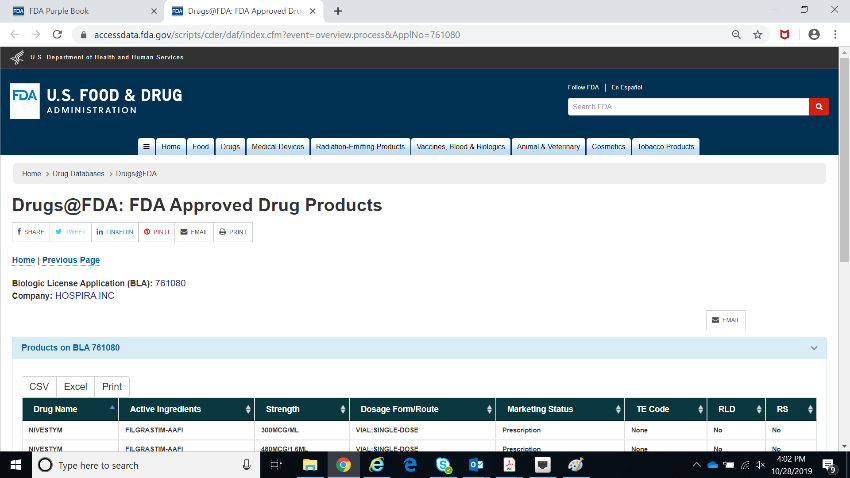The width and height of the screenshot is (850, 478).
Task: Open Home in FDA navigation bar
Action: point(170,146)
